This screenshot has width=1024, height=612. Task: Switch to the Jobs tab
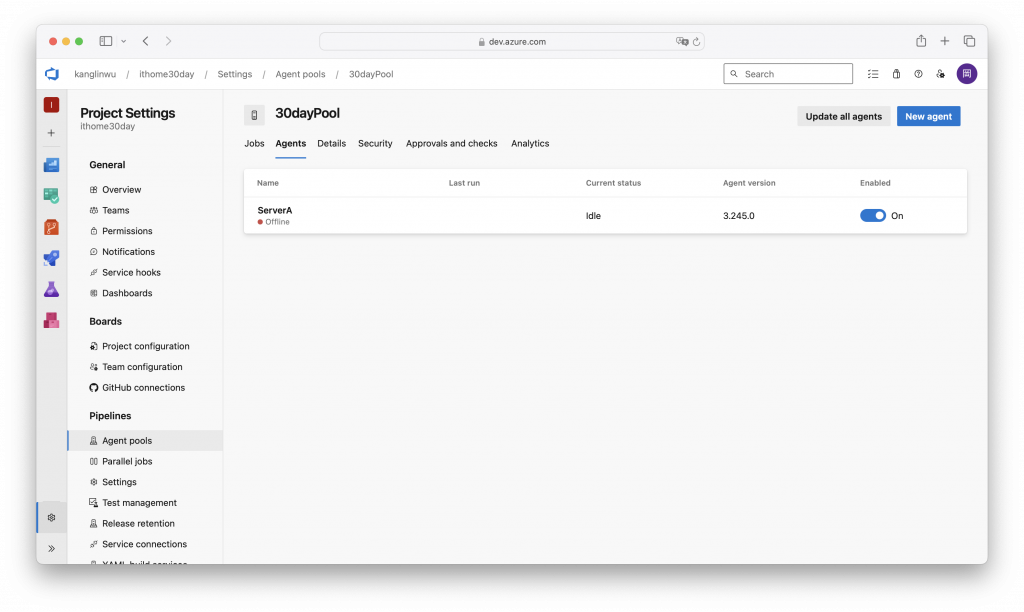click(x=254, y=143)
